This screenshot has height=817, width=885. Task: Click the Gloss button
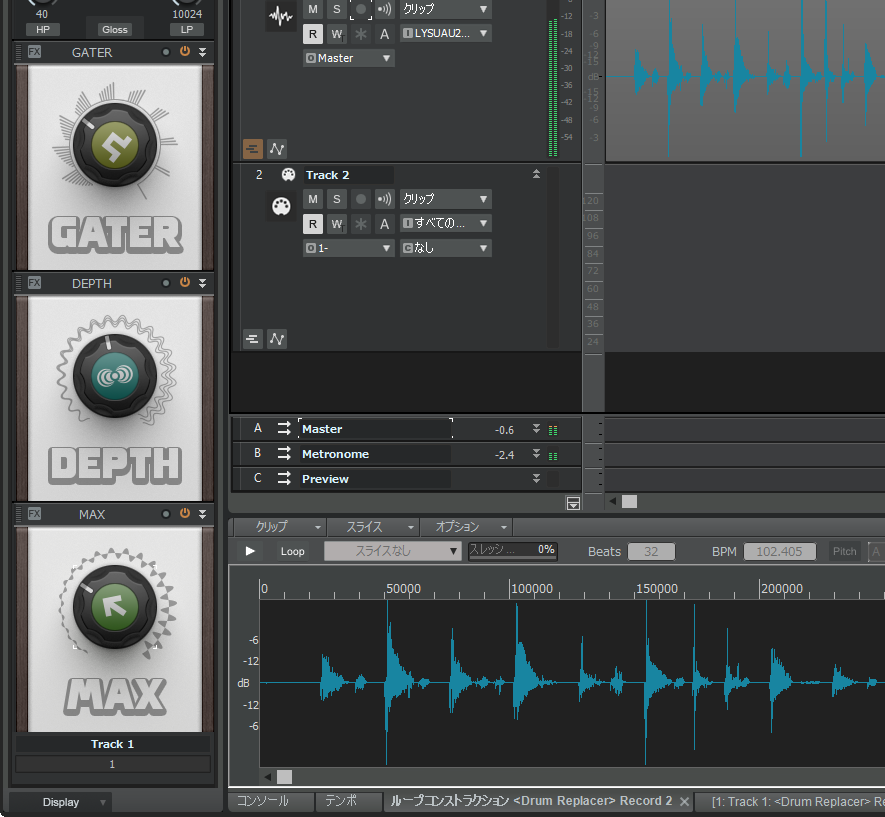[115, 29]
